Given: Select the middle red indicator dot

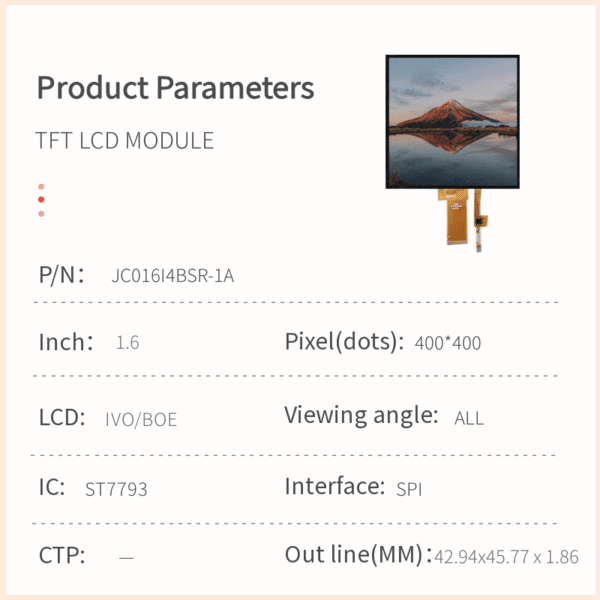Looking at the screenshot, I should (41, 200).
